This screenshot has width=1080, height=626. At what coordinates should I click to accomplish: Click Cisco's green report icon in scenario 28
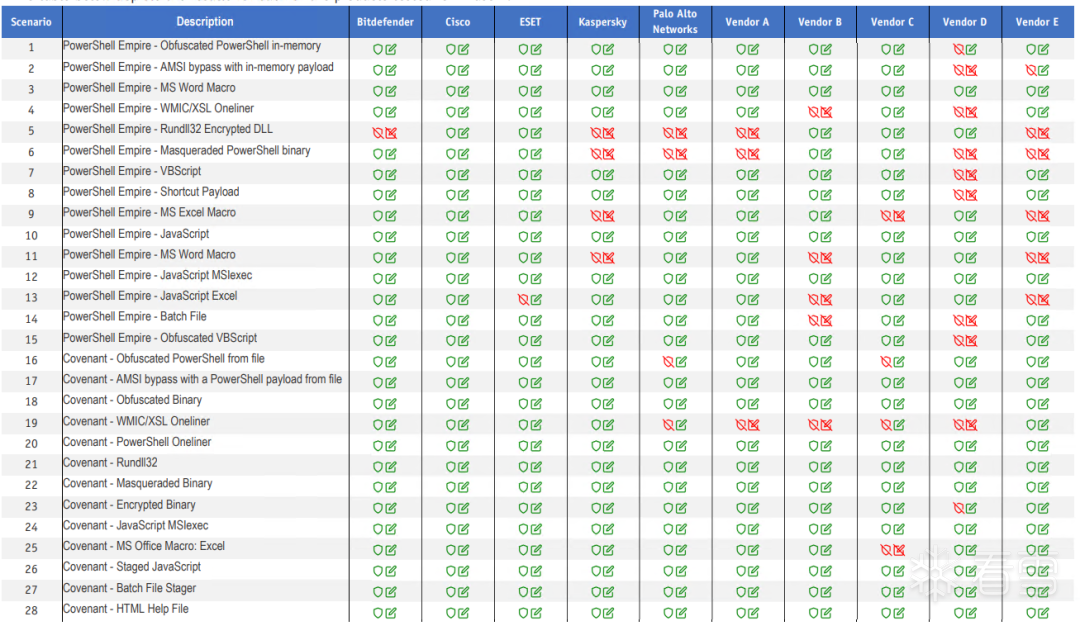point(464,613)
